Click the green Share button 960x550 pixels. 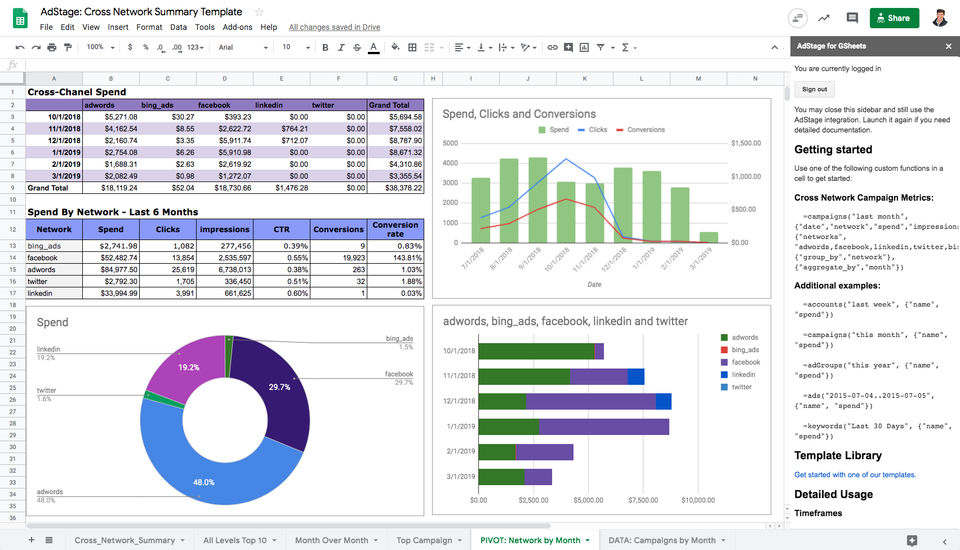pyautogui.click(x=894, y=18)
